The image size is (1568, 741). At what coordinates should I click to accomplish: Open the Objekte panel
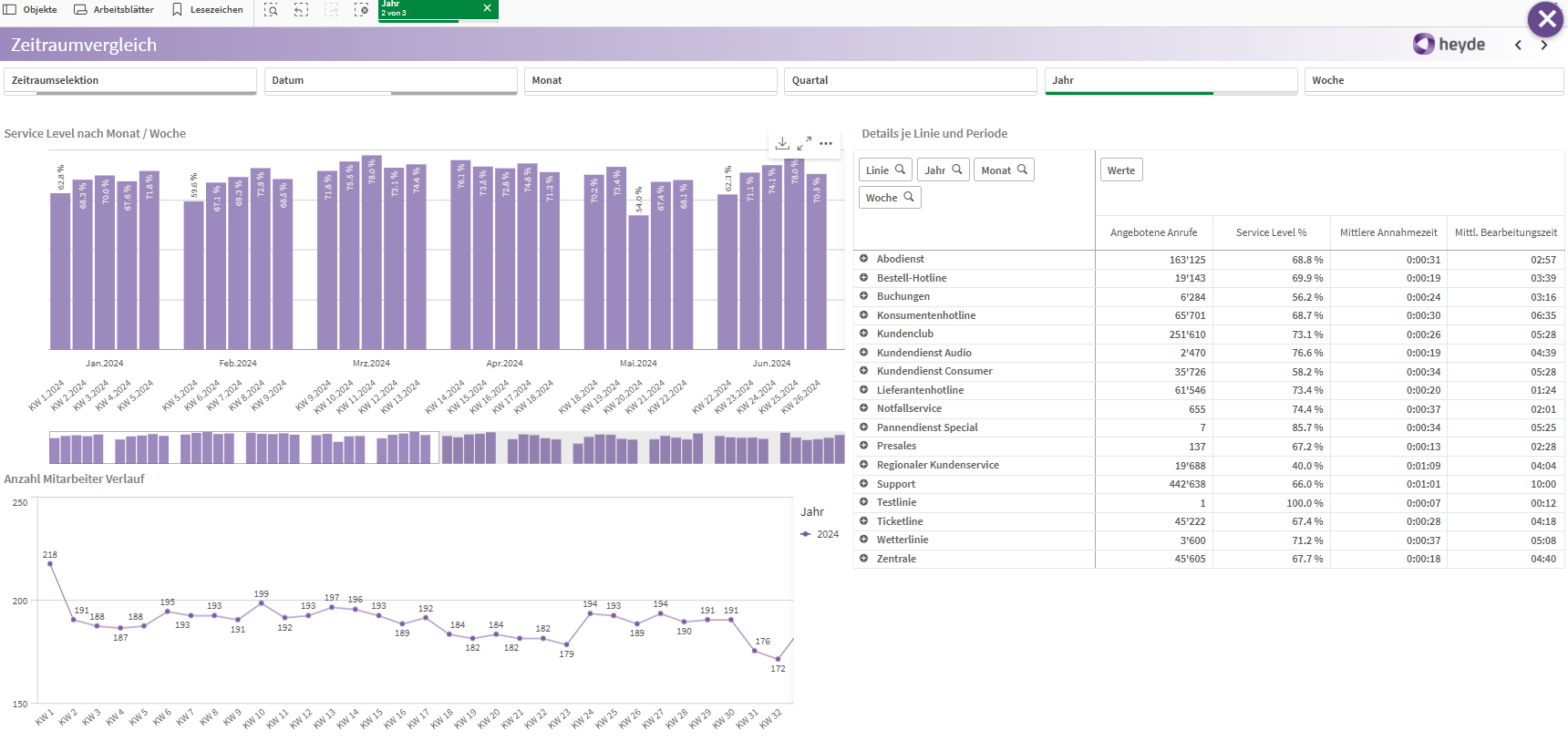[x=30, y=10]
